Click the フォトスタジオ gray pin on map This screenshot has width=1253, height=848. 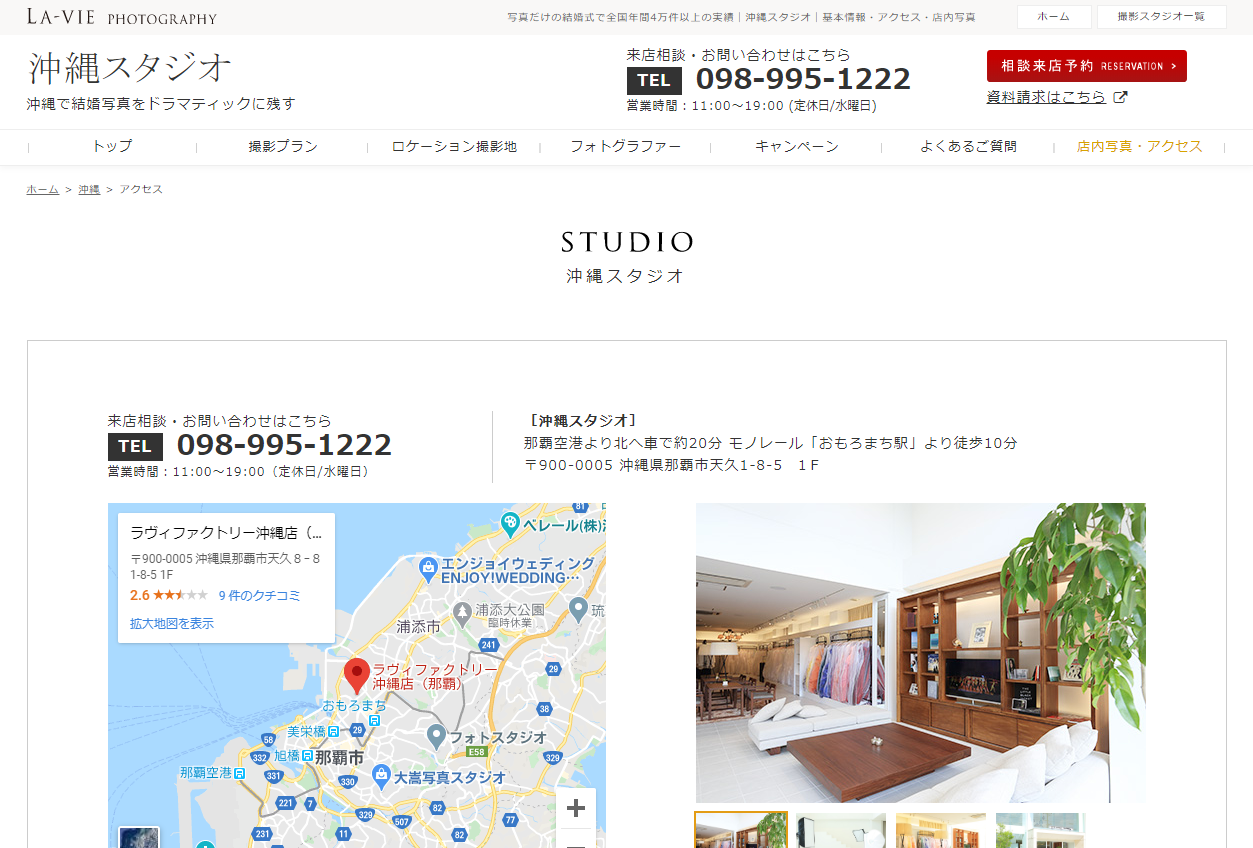[x=436, y=736]
